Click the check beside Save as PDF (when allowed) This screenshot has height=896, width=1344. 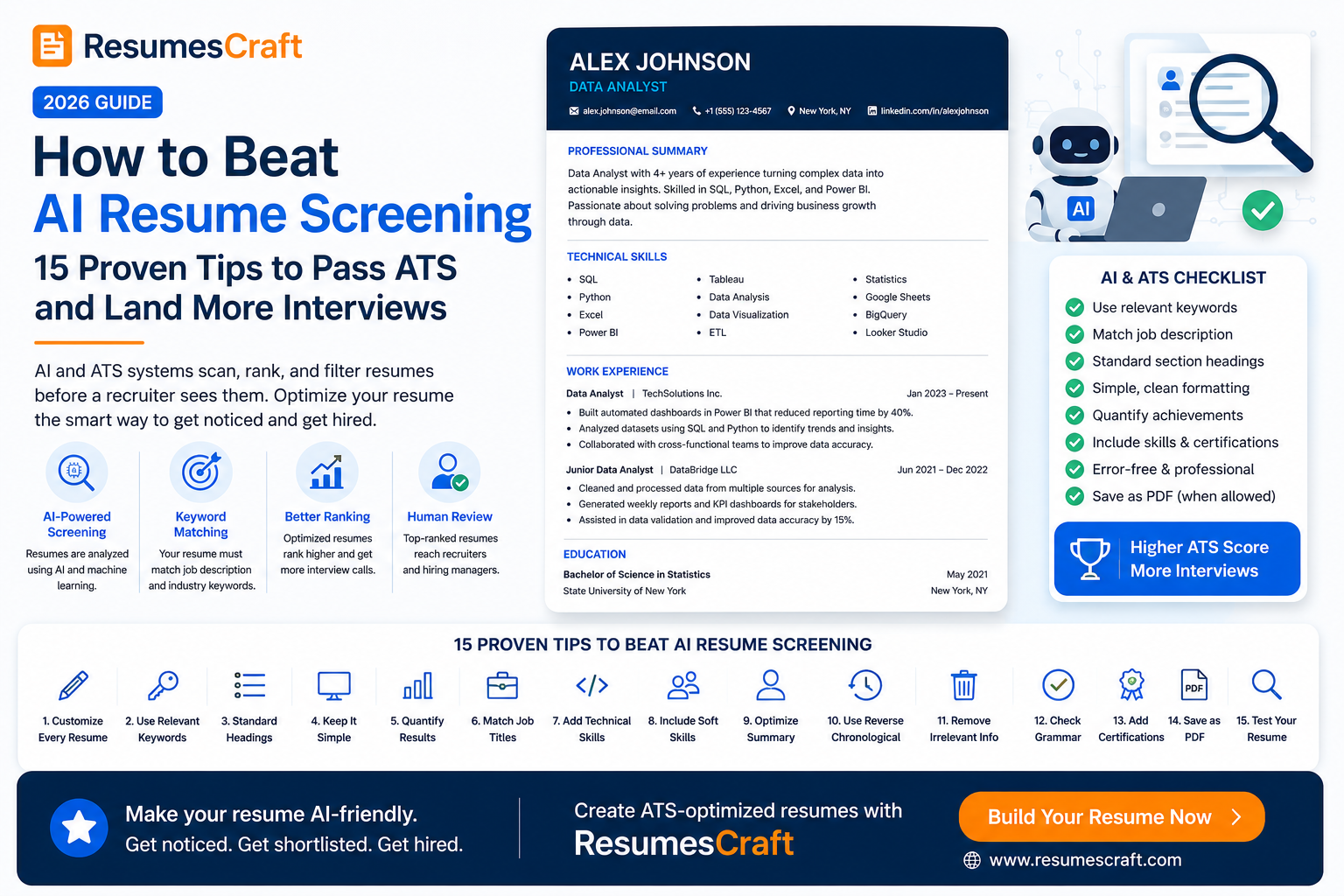[x=1074, y=496]
